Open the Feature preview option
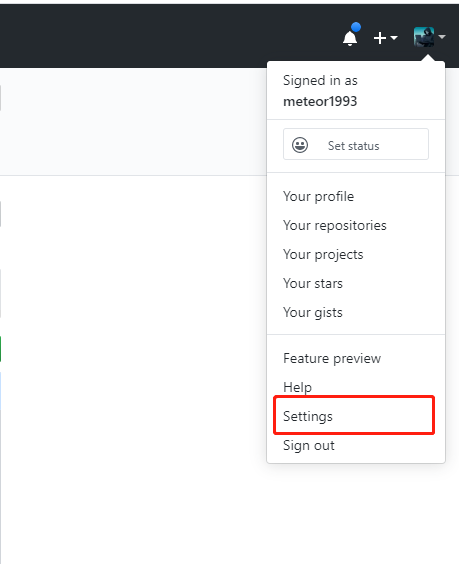Screen dimensions: 459x564 pos(332,359)
